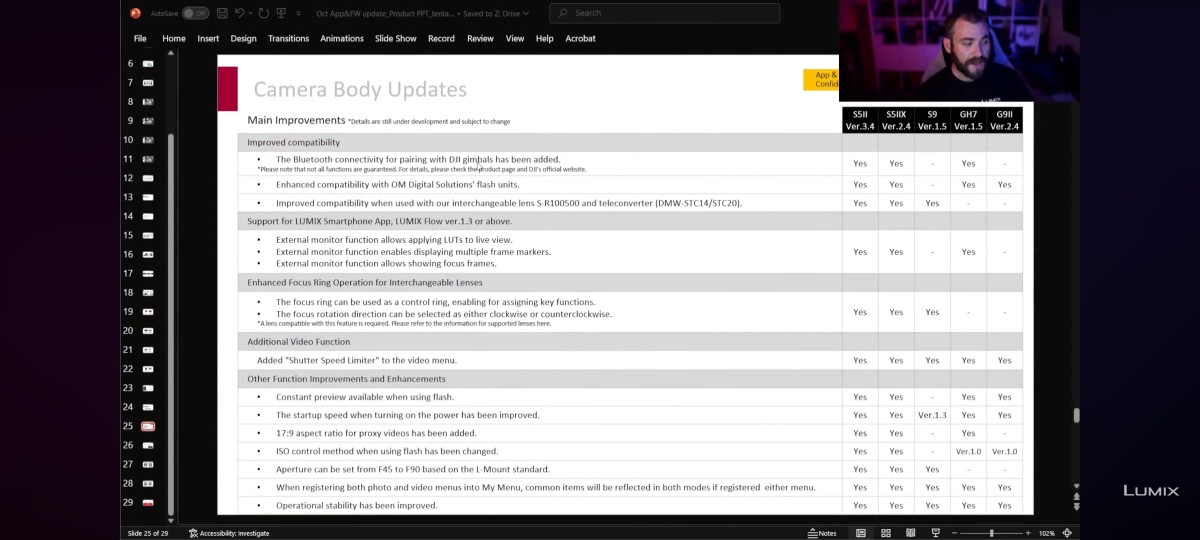1200x540 pixels.
Task: Switch to Reading View
Action: (x=909, y=533)
